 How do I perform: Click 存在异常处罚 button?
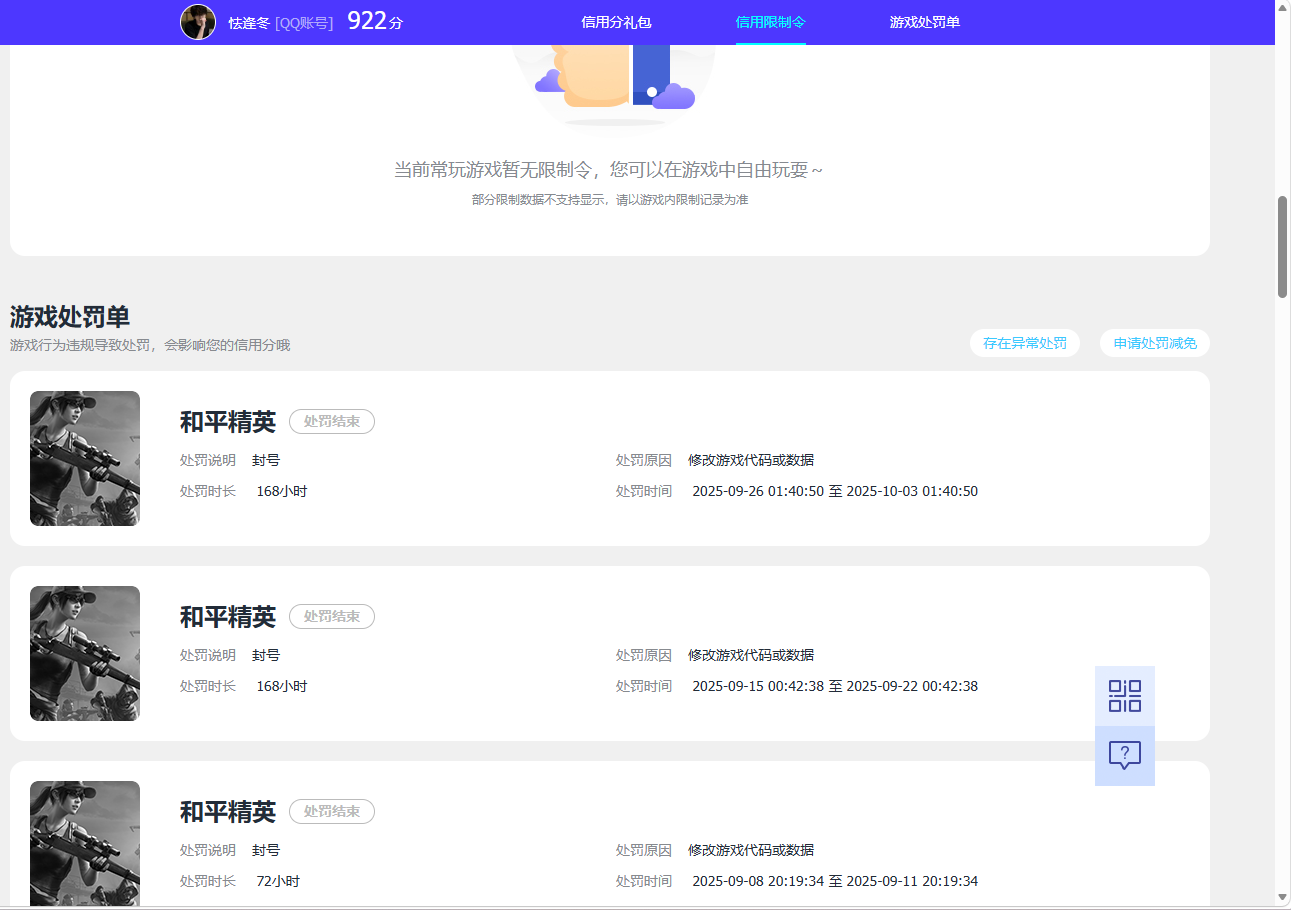pyautogui.click(x=1025, y=343)
